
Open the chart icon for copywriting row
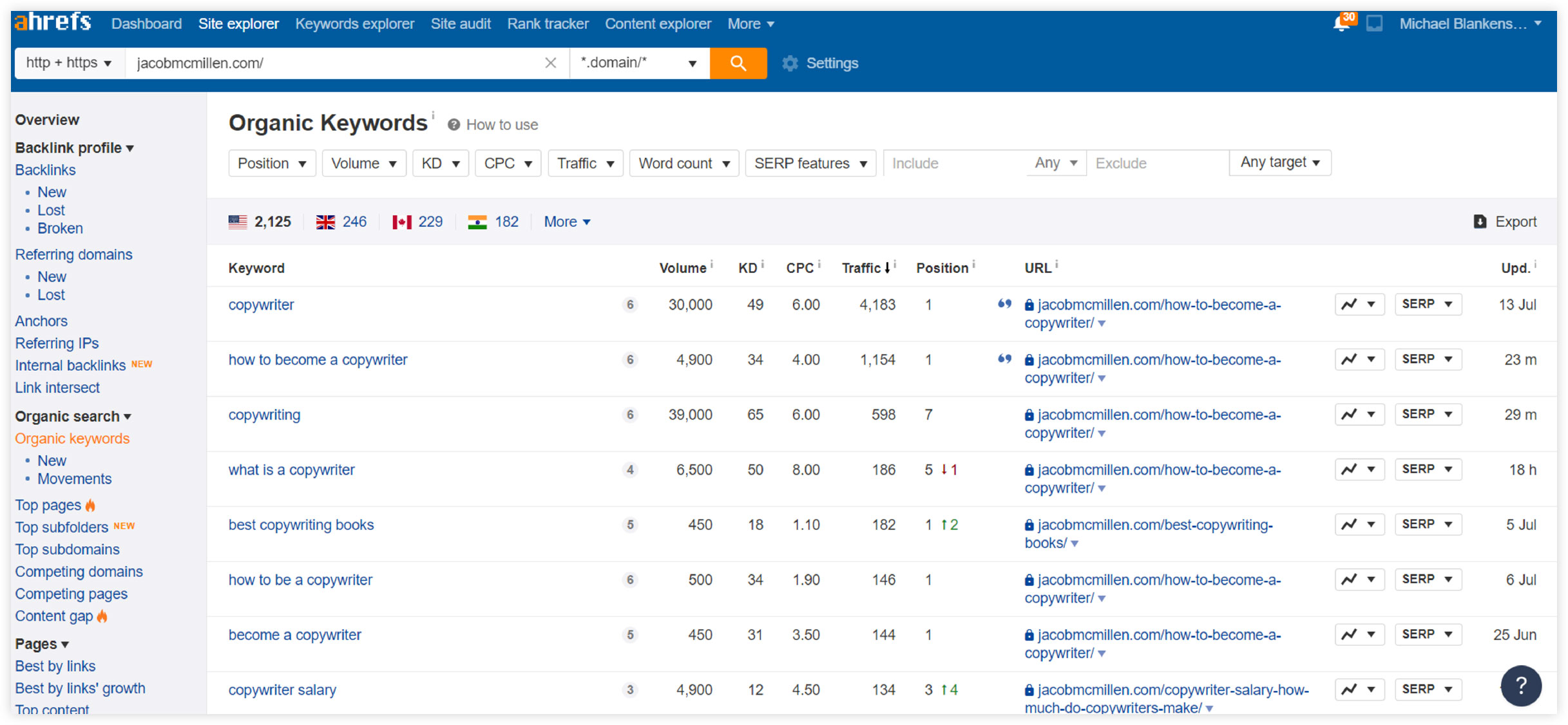tap(1359, 414)
